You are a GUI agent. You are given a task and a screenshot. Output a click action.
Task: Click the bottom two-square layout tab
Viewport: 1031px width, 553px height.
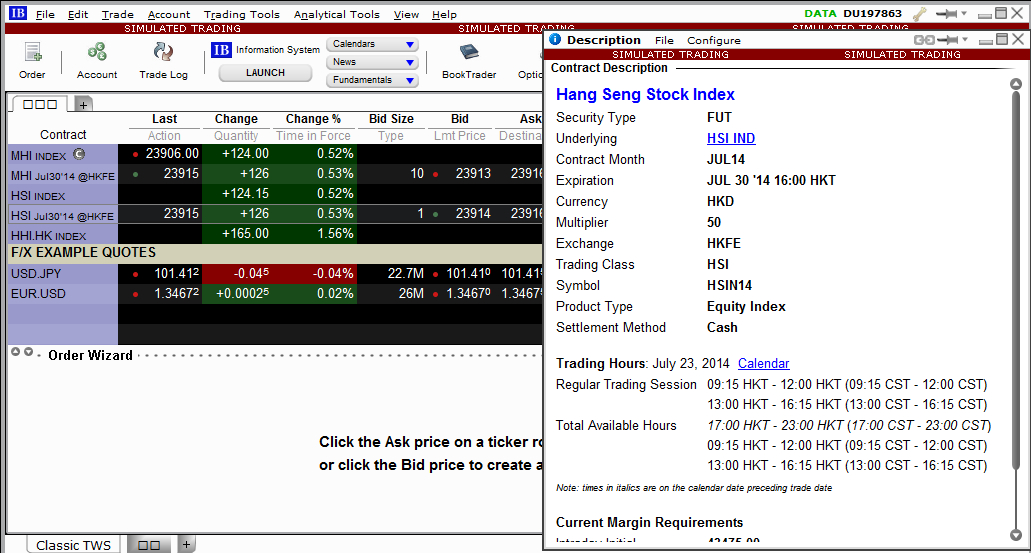[149, 544]
